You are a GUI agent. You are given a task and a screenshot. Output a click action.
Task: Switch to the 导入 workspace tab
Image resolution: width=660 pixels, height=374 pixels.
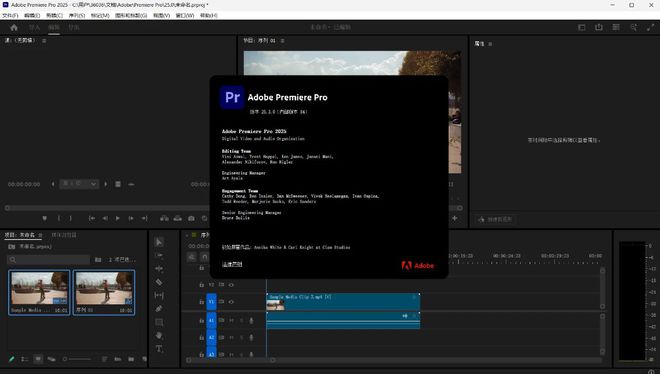click(35, 27)
